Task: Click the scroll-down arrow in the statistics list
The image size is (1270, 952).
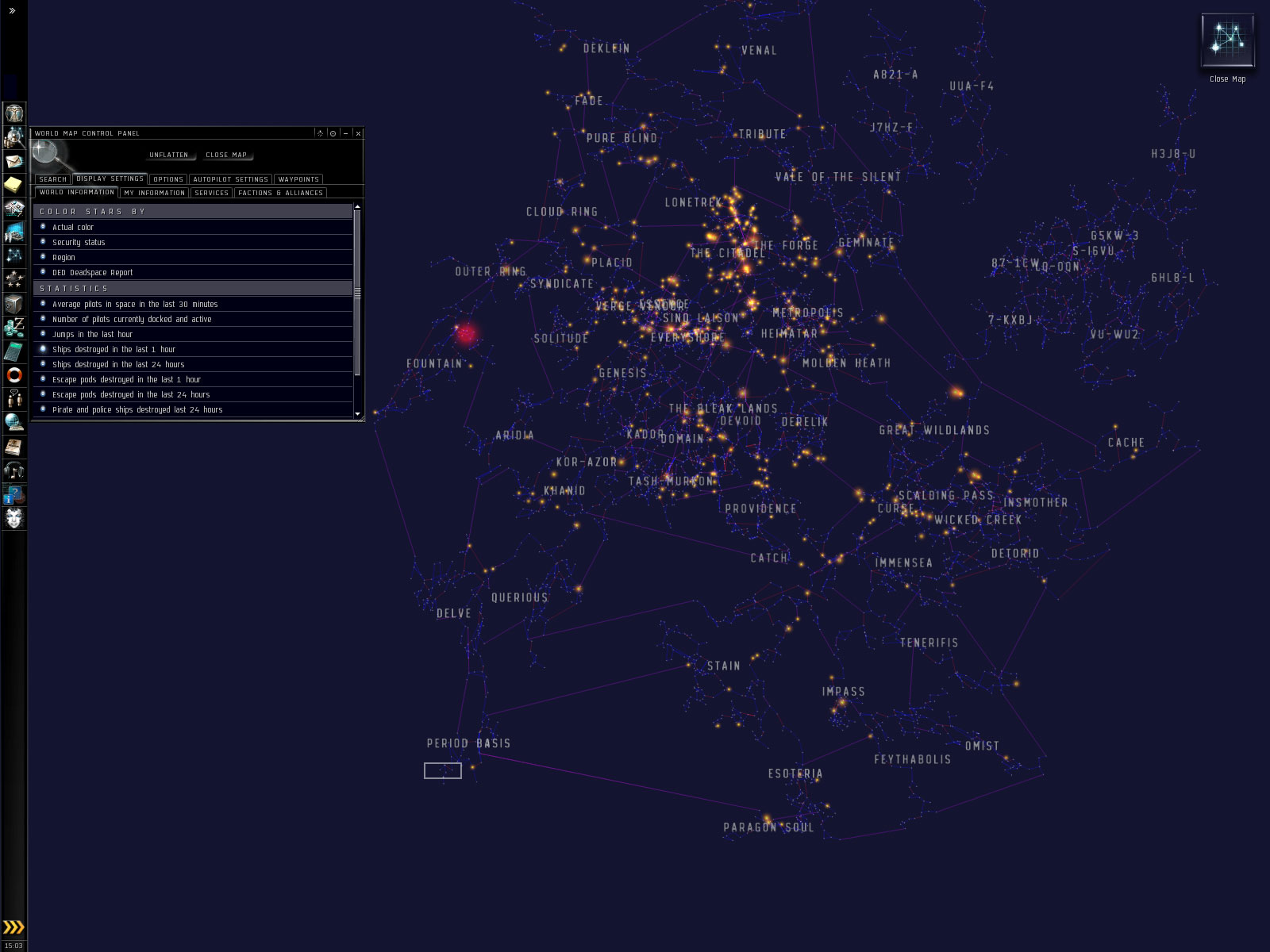Action: click(x=357, y=414)
